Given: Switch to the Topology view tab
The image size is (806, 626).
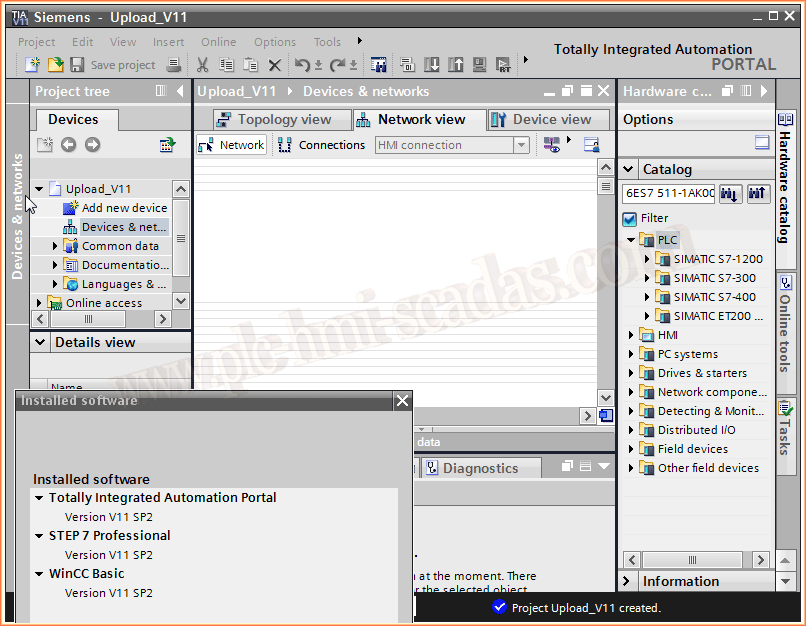Looking at the screenshot, I should [273, 120].
